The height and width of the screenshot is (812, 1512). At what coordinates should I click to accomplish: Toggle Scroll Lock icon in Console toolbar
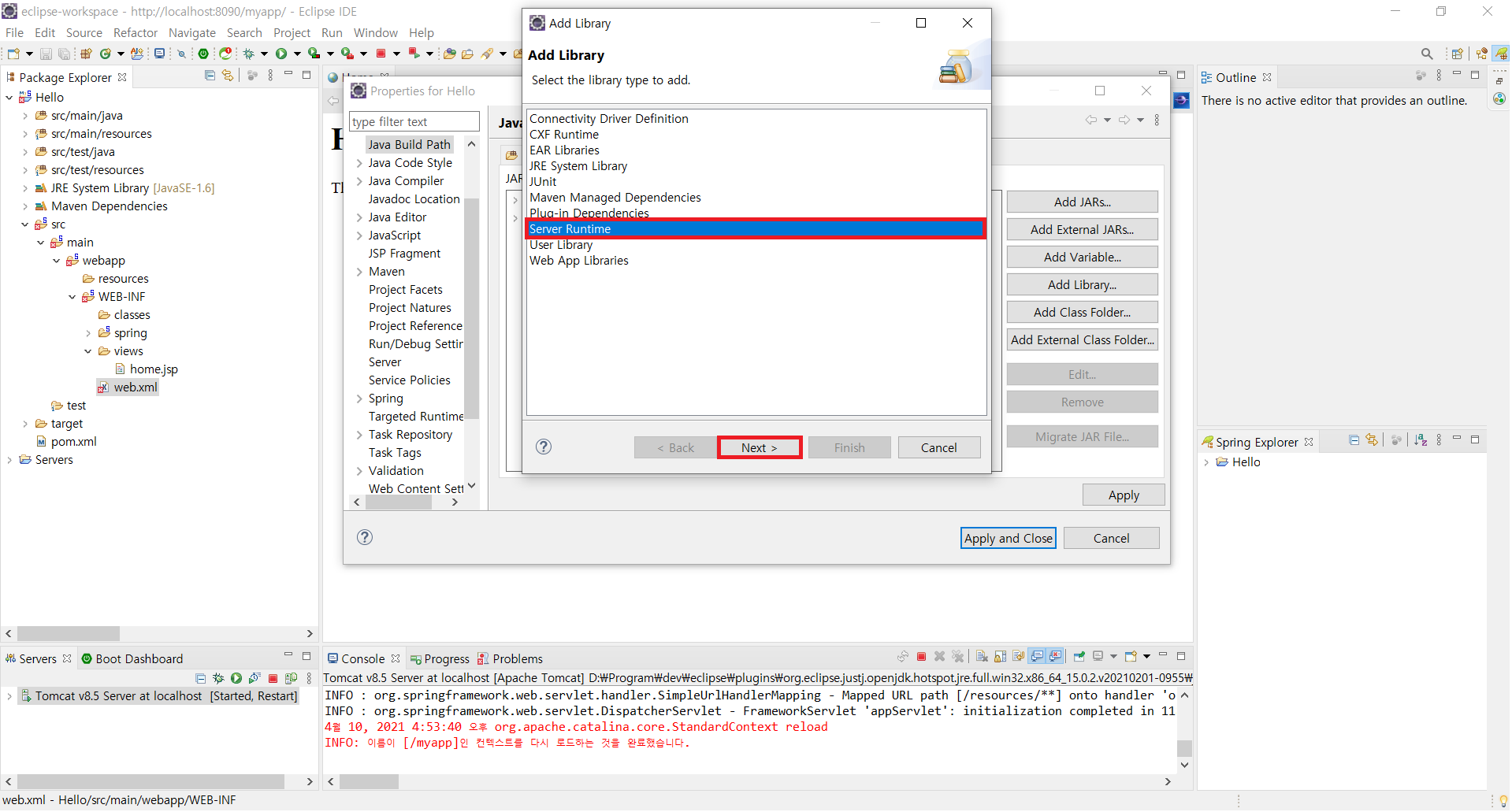(1000, 657)
